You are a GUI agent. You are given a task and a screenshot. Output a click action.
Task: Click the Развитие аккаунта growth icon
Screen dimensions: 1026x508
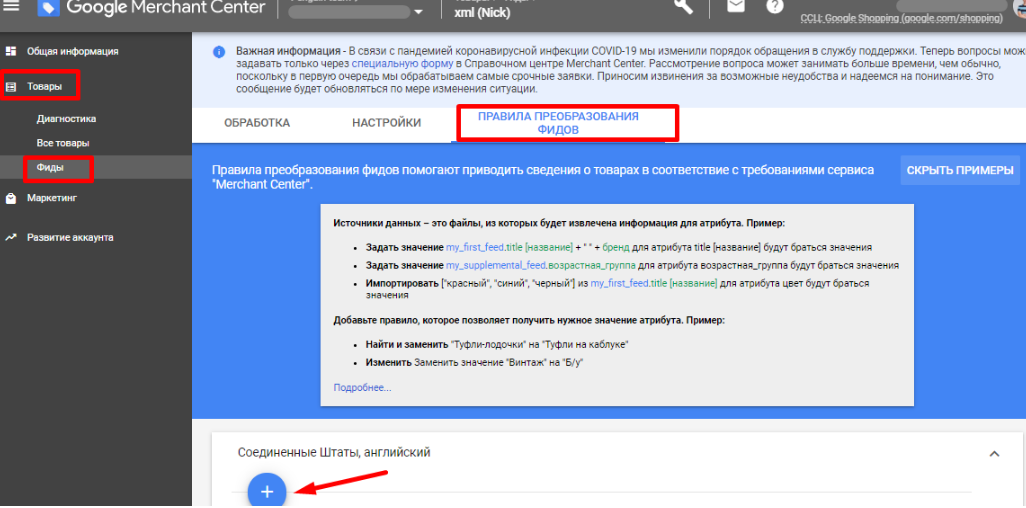10,238
